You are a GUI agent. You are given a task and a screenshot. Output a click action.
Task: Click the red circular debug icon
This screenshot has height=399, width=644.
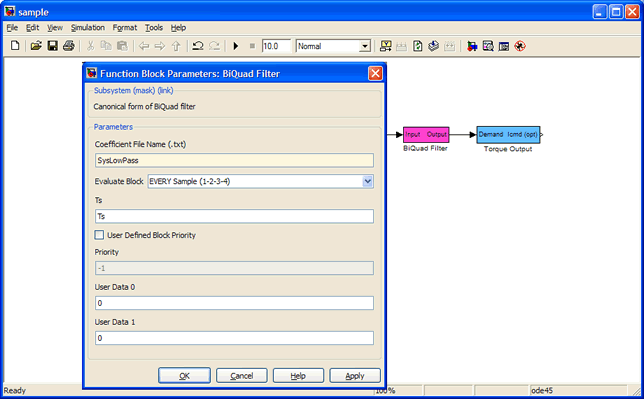[520, 46]
